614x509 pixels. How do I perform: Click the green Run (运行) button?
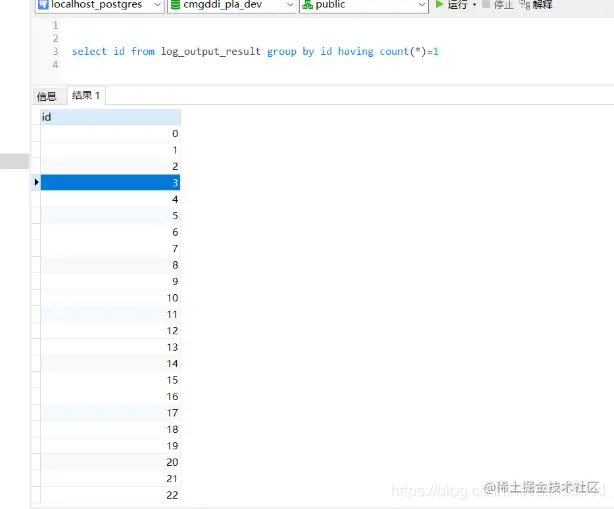click(451, 5)
